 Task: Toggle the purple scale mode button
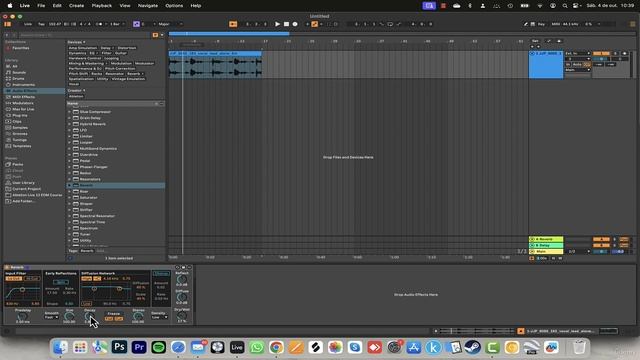136,24
